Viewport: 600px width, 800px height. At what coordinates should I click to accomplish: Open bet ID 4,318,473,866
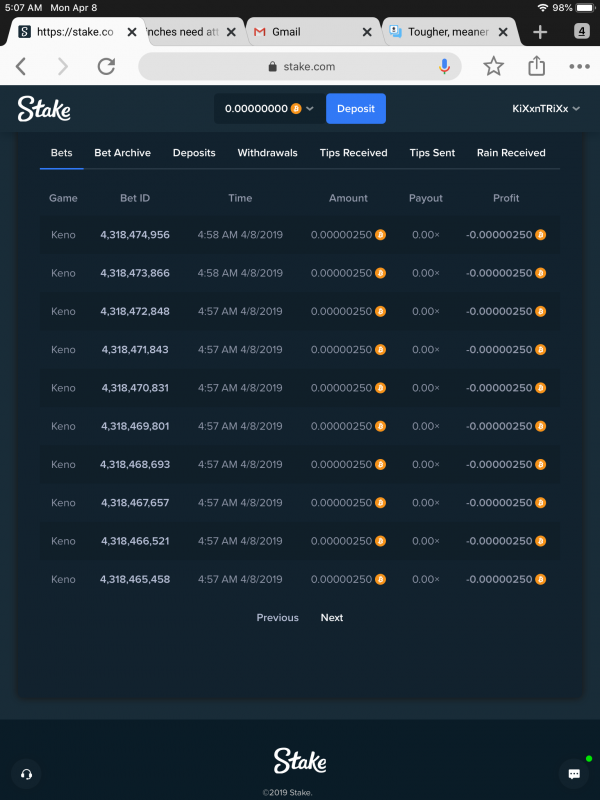pyautogui.click(x=135, y=273)
